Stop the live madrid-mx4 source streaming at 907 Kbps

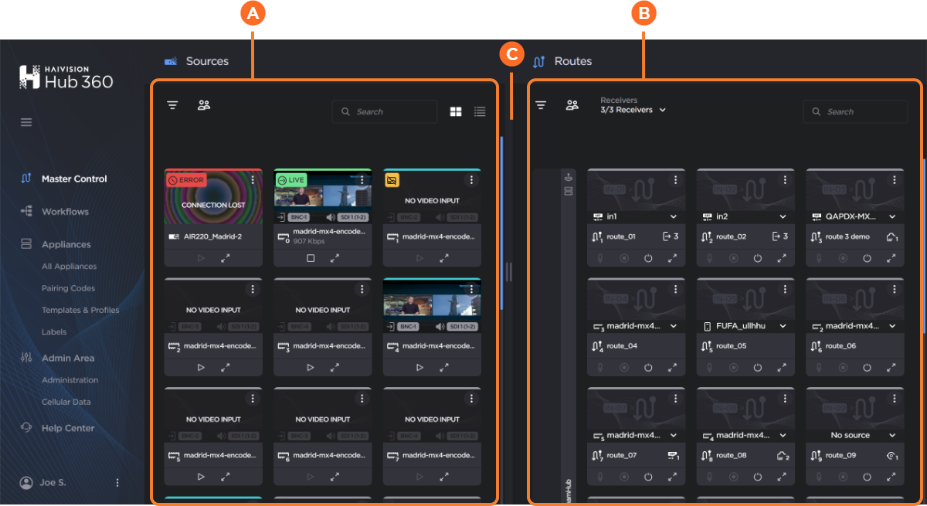310,258
